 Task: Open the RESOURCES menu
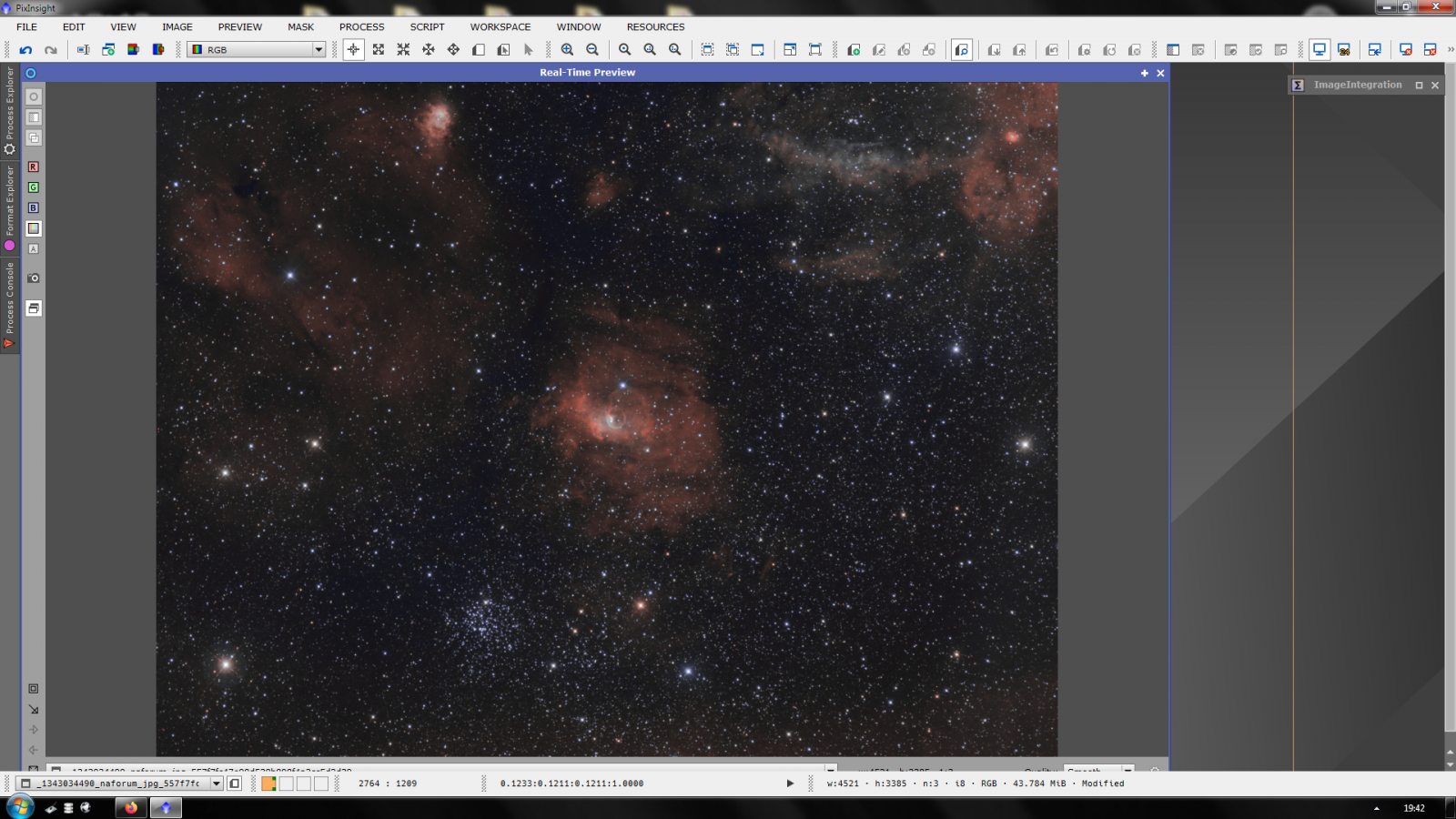coord(655,27)
